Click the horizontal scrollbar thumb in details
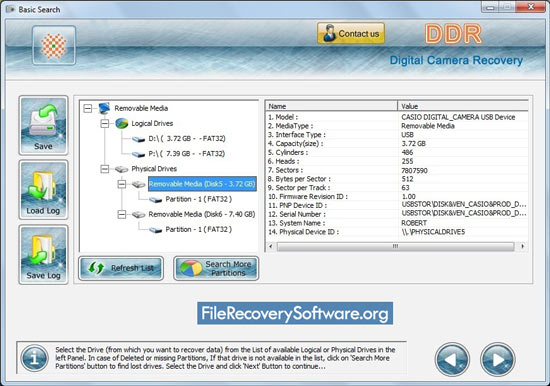This screenshot has height=386, width=550. tap(395, 246)
